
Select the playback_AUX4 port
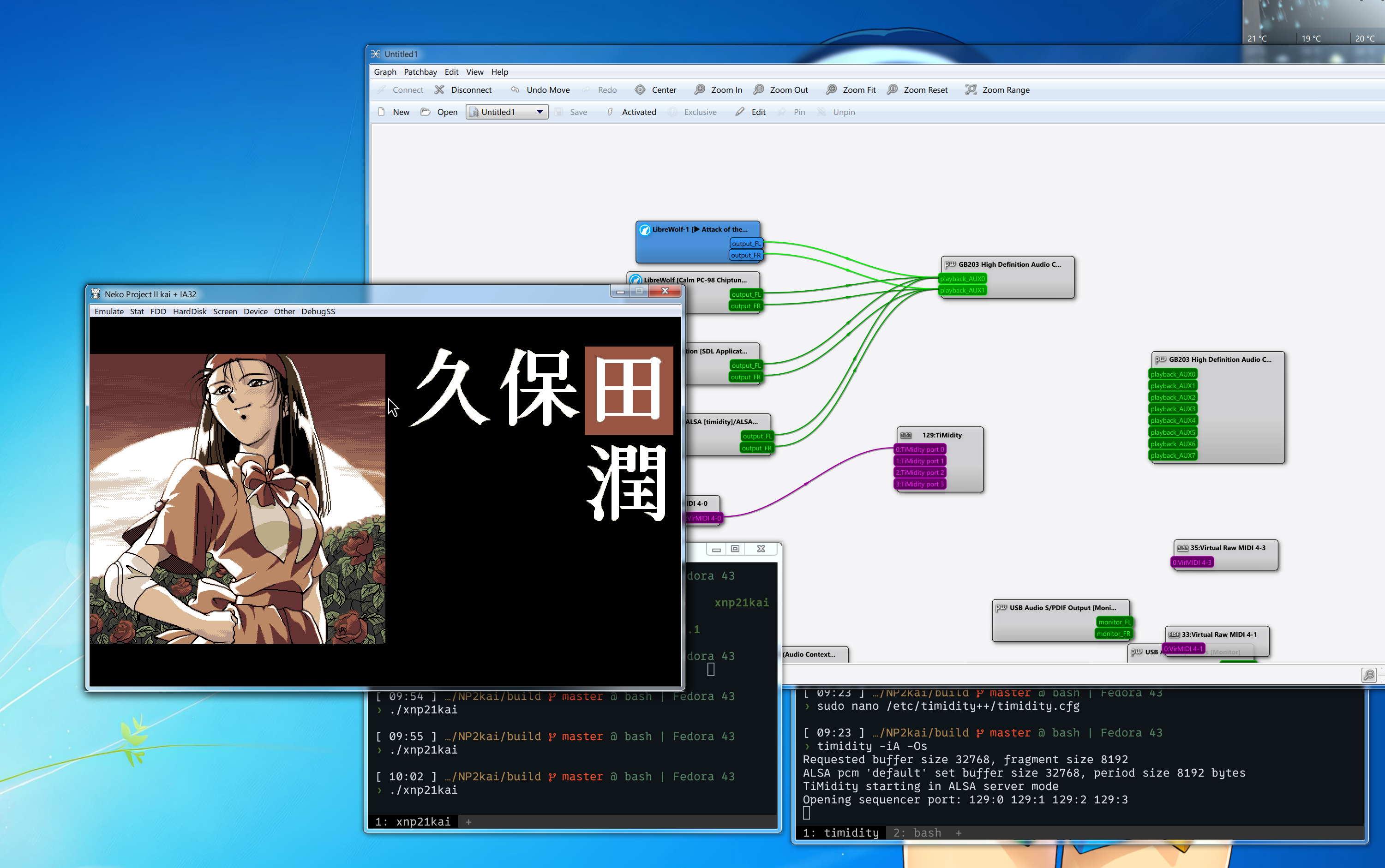(1173, 421)
